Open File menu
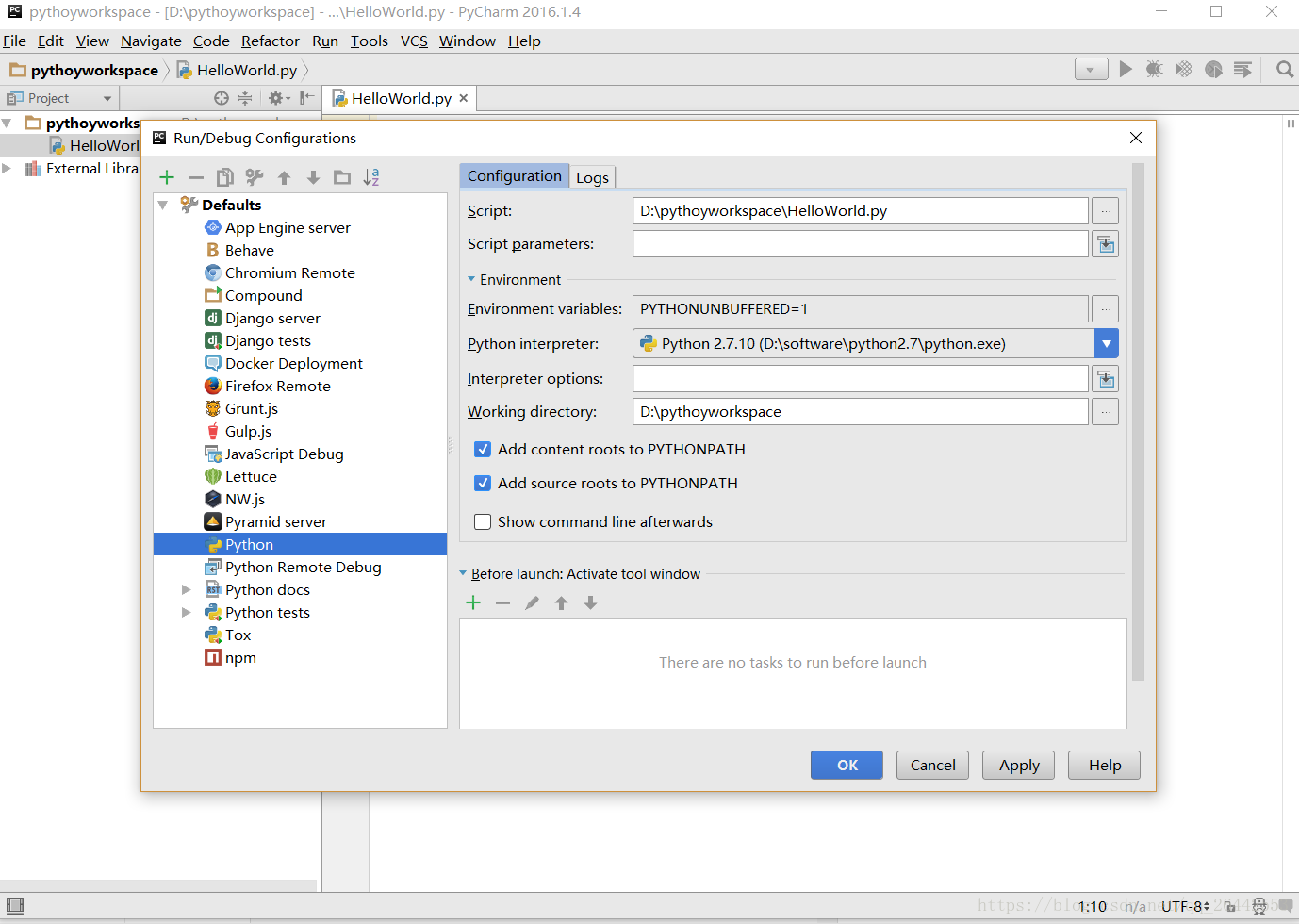The height and width of the screenshot is (924, 1299). (x=14, y=41)
